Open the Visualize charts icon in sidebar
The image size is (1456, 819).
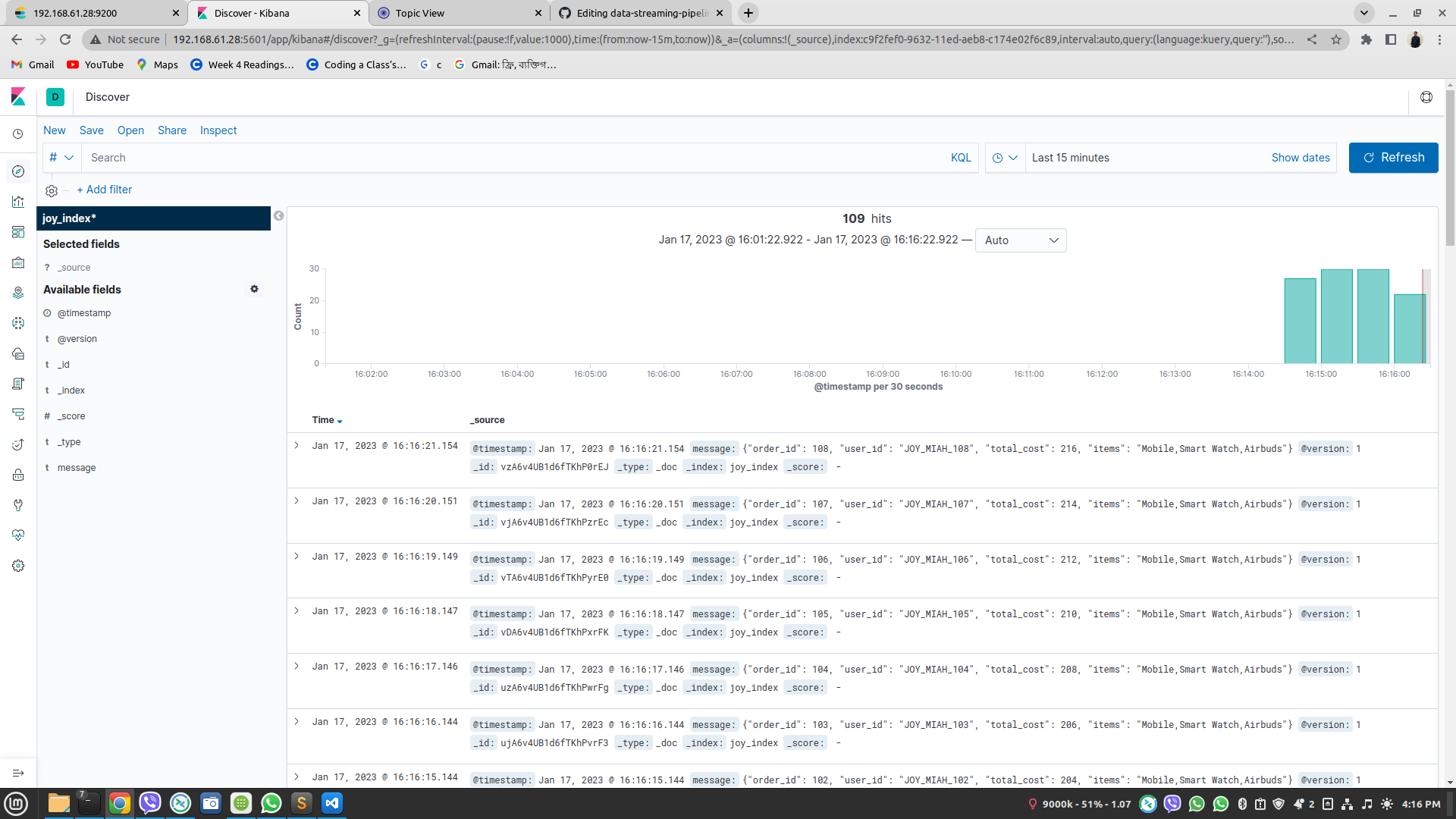[x=18, y=202]
